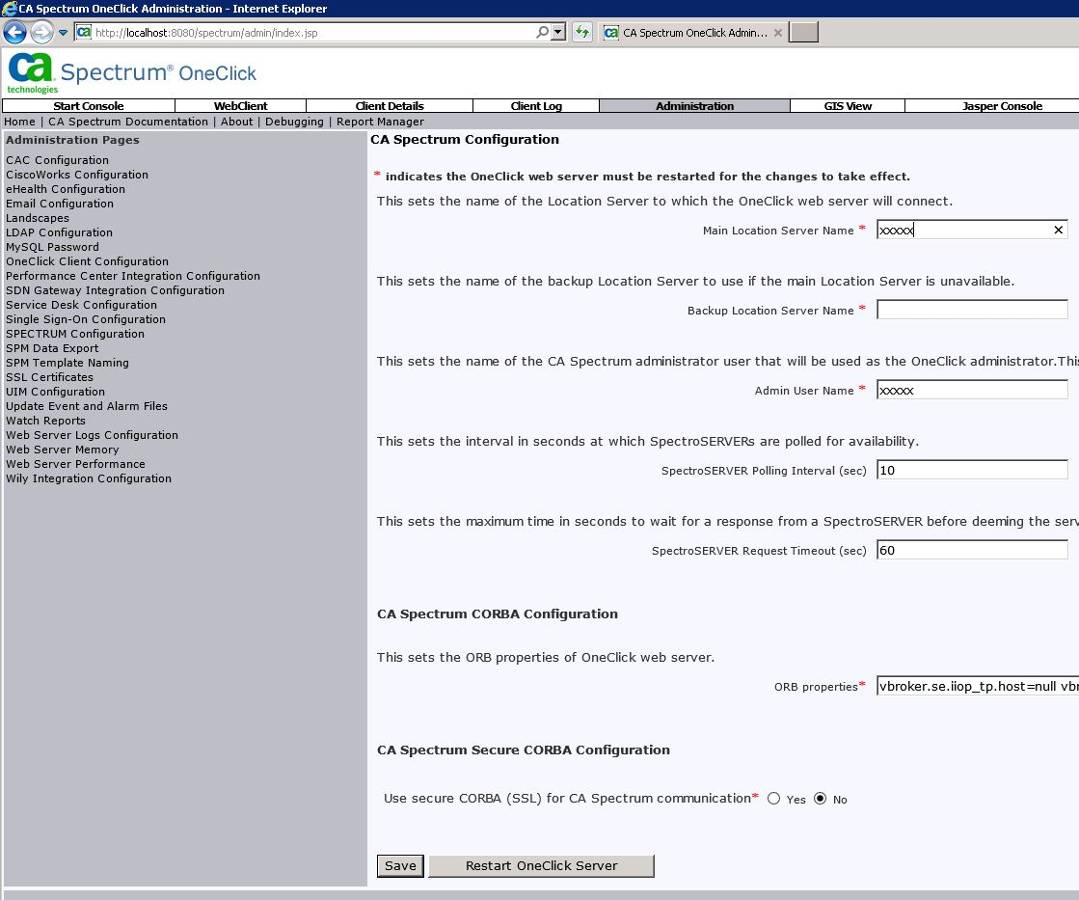Click Restart OneClick Server button
The height and width of the screenshot is (900, 1079).
pos(541,866)
